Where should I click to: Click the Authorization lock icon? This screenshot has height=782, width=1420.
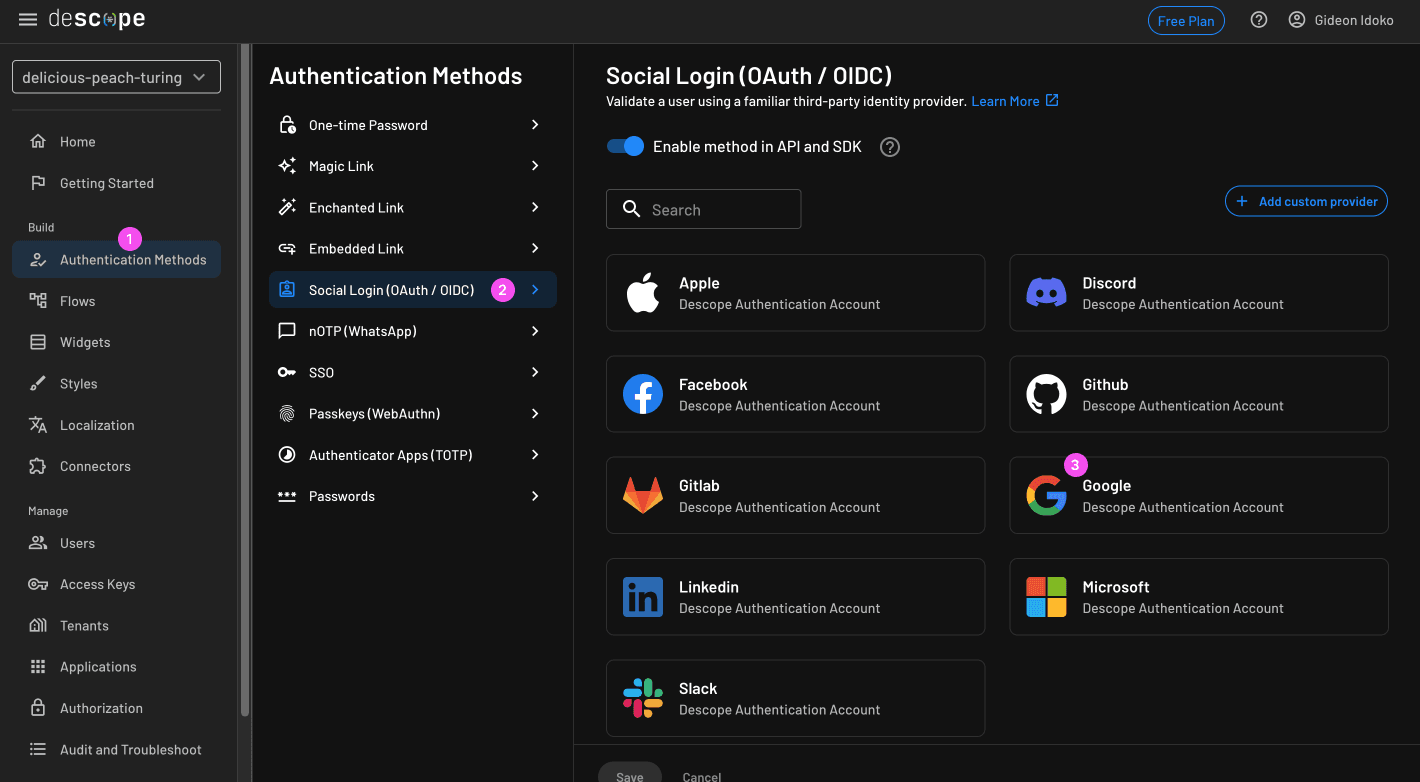(38, 708)
